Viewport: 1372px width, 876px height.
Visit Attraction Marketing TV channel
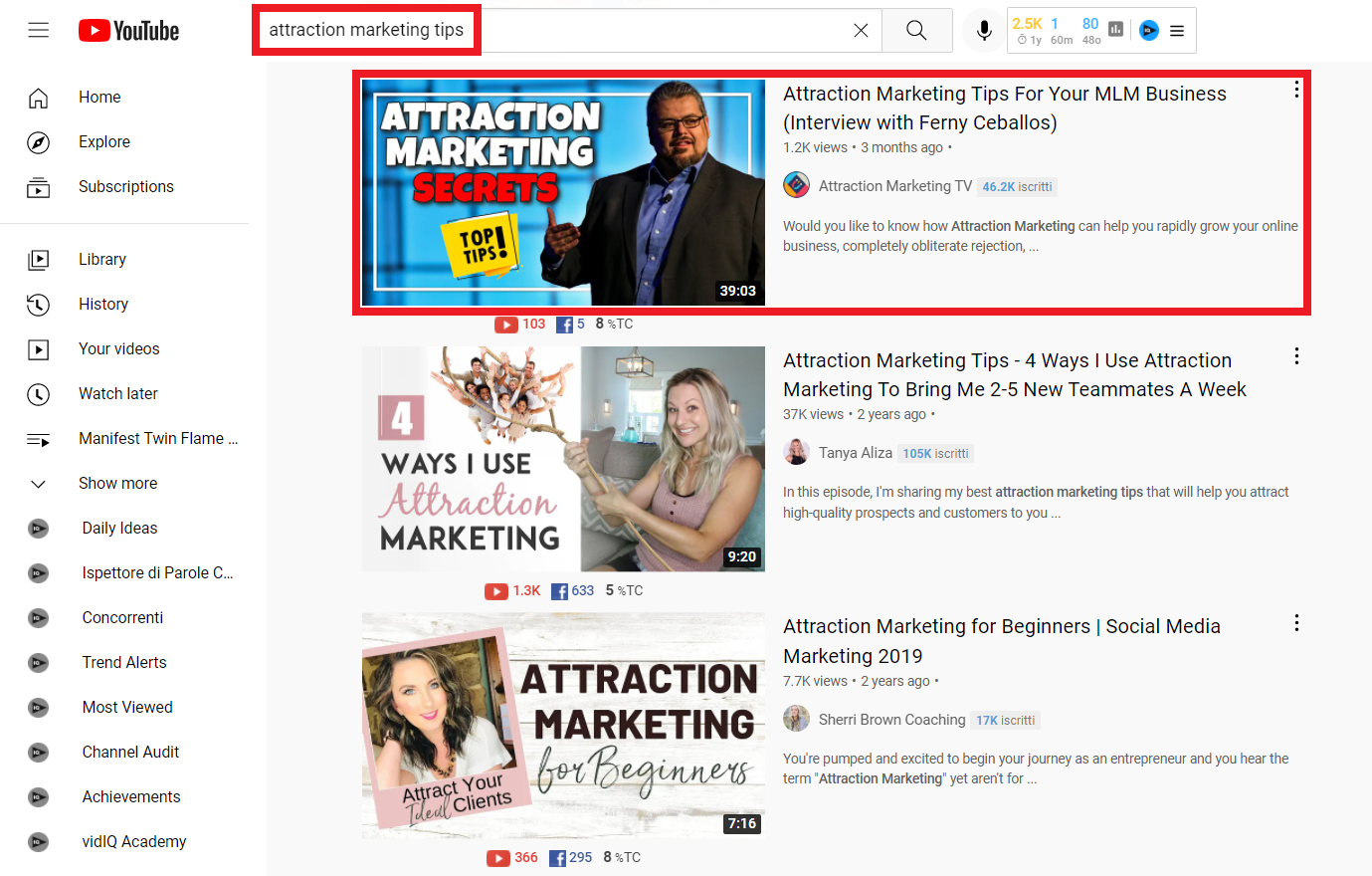point(895,186)
